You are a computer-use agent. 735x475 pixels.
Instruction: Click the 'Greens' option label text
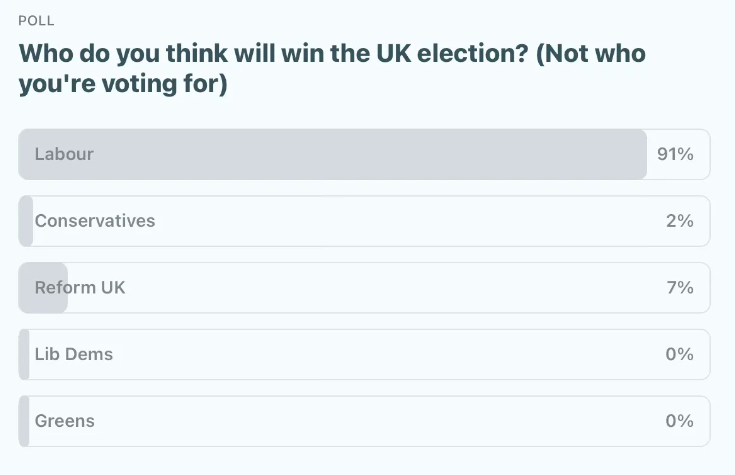click(65, 421)
